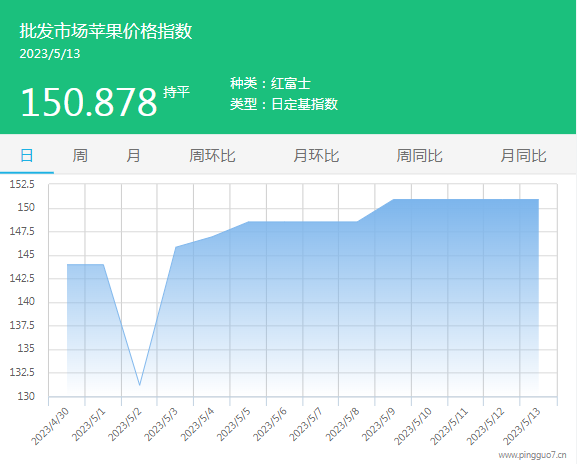Screen dimensions: 577x464
Task: Click the 2023/4/30 axis date label
Action: [50, 426]
